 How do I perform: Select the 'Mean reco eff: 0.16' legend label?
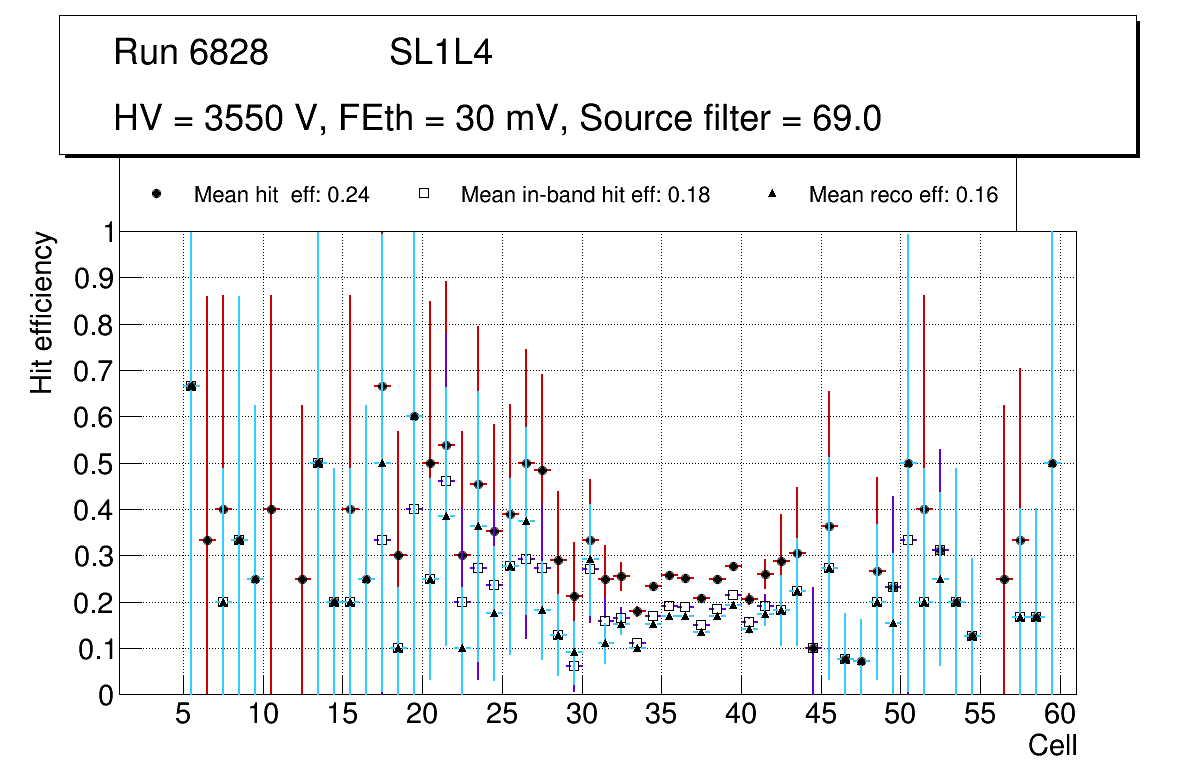903,195
